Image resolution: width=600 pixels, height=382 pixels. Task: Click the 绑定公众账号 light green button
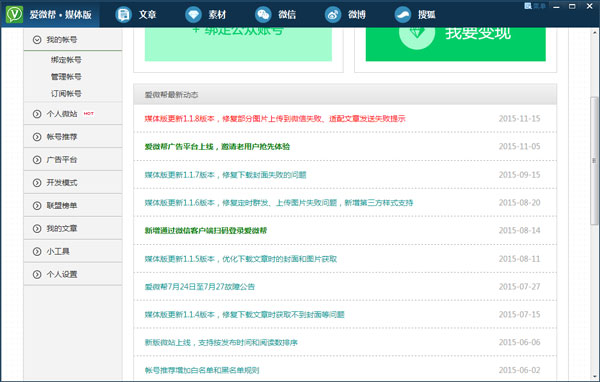point(238,44)
